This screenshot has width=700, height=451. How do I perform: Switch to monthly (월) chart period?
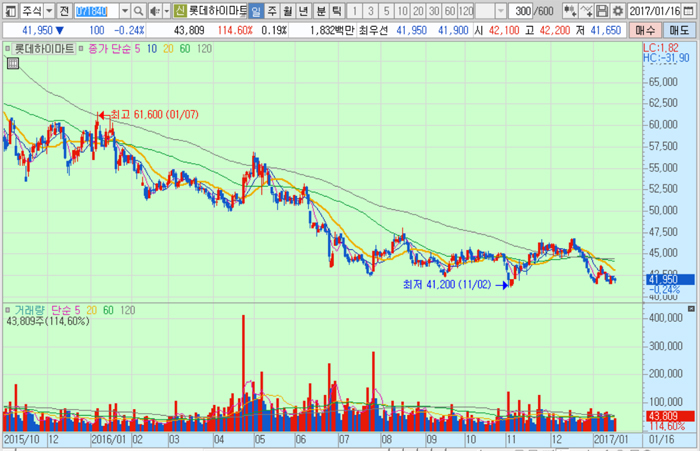tap(289, 11)
